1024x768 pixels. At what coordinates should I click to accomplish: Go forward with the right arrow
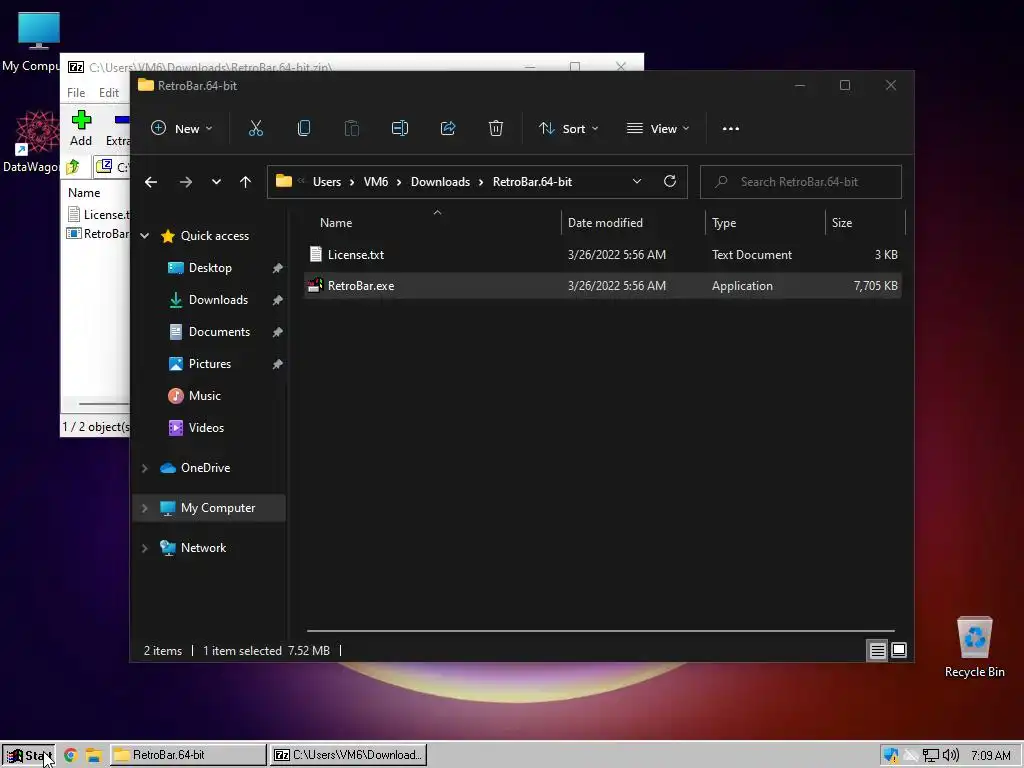pos(185,182)
